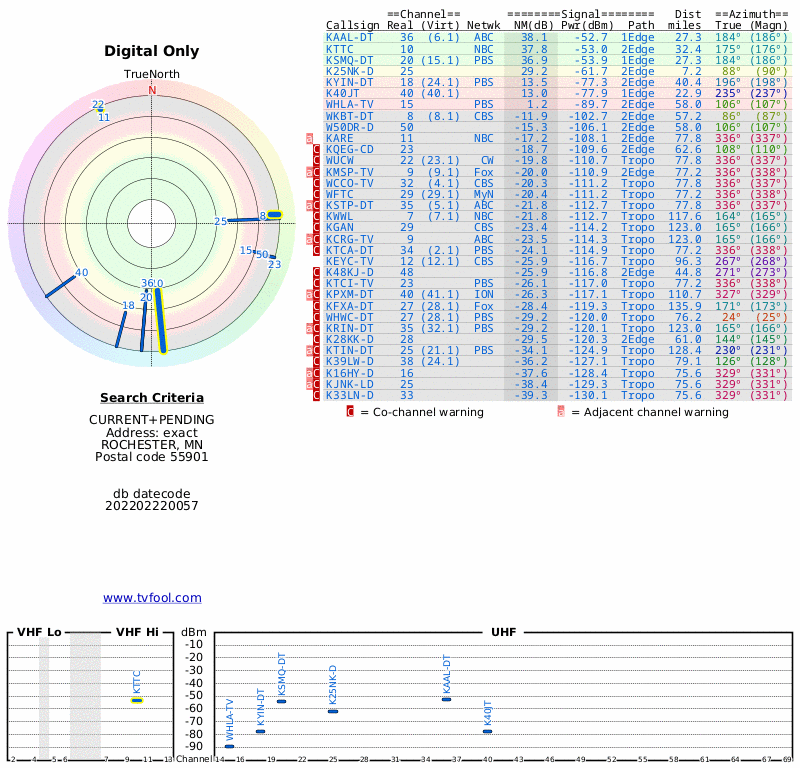This screenshot has width=800, height=768.
Task: Click the co-channel warning icon beside K39LW-D
Action: (x=316, y=362)
